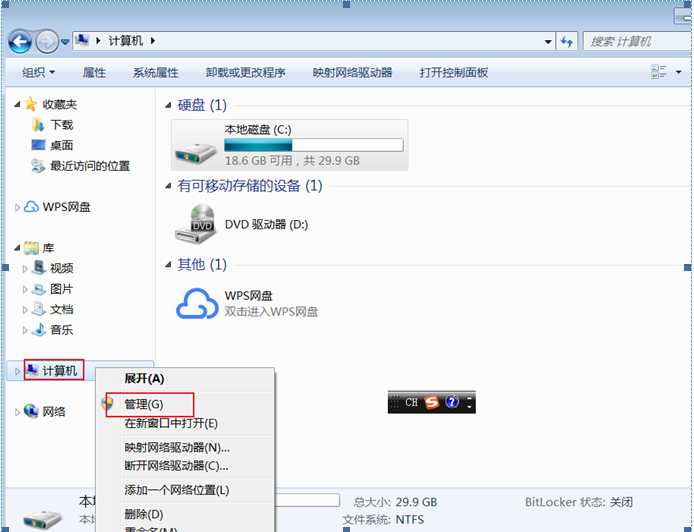Collapse the 硬盘 (1) group header
694x532 pixels.
point(168,105)
